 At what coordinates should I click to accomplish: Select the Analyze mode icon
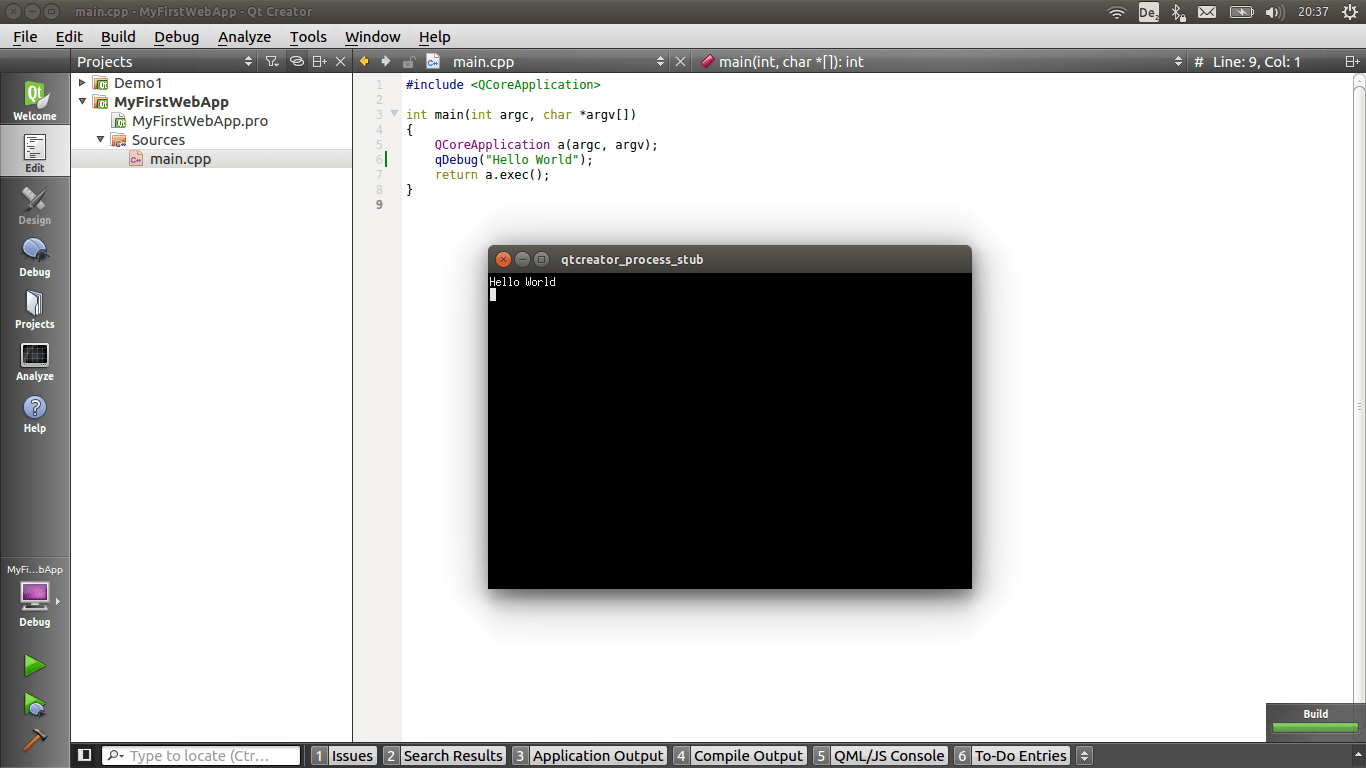click(34, 362)
